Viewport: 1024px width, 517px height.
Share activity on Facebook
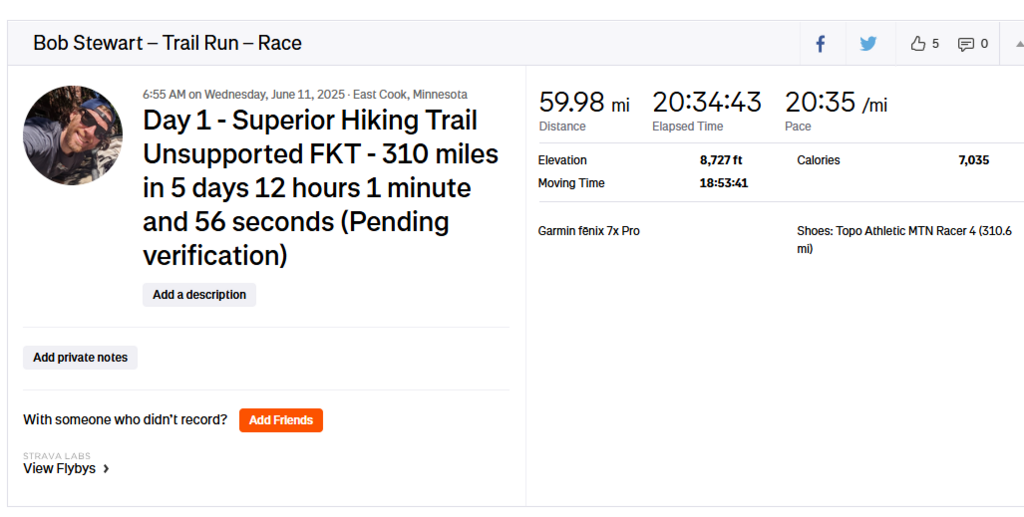(x=820, y=44)
